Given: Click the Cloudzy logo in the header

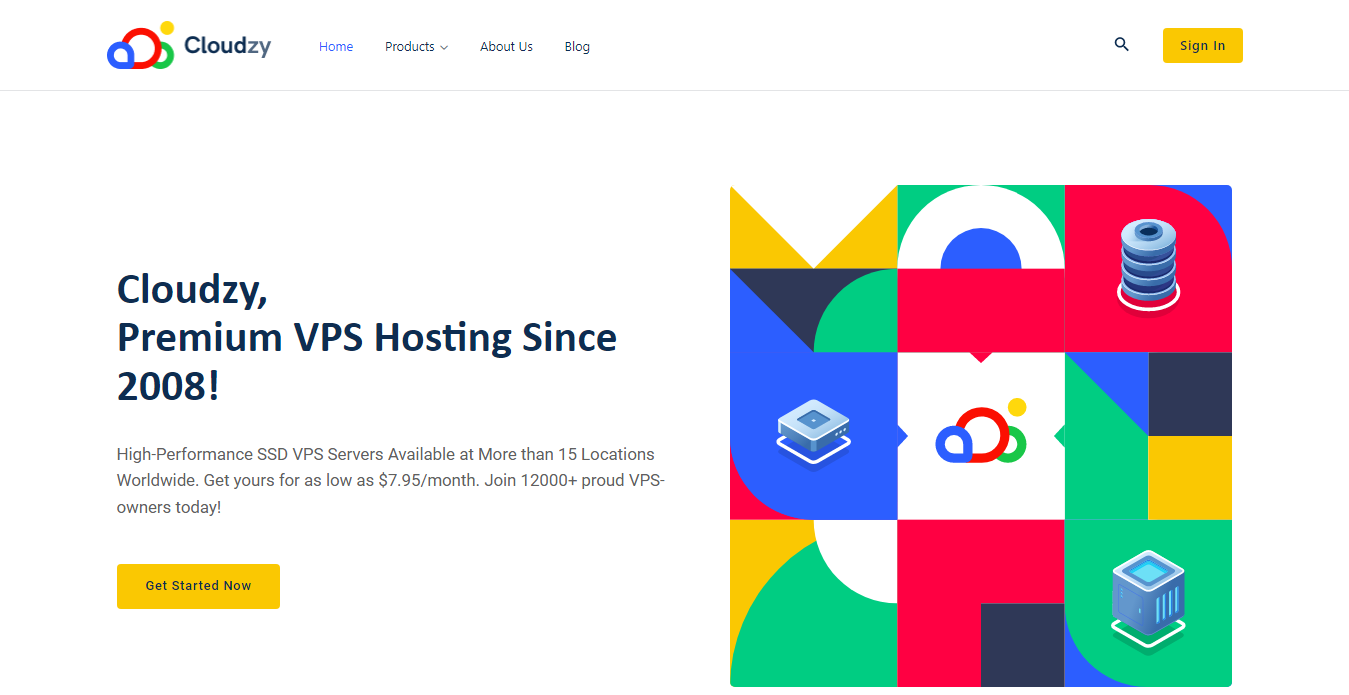Looking at the screenshot, I should pos(189,46).
